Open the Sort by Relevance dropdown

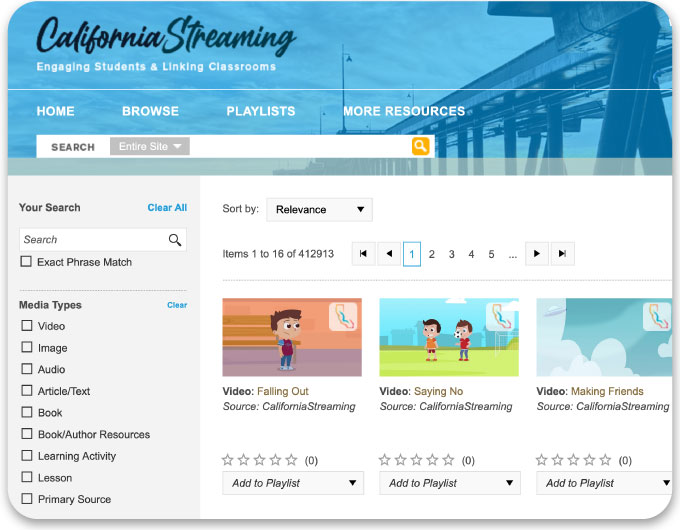[319, 210]
